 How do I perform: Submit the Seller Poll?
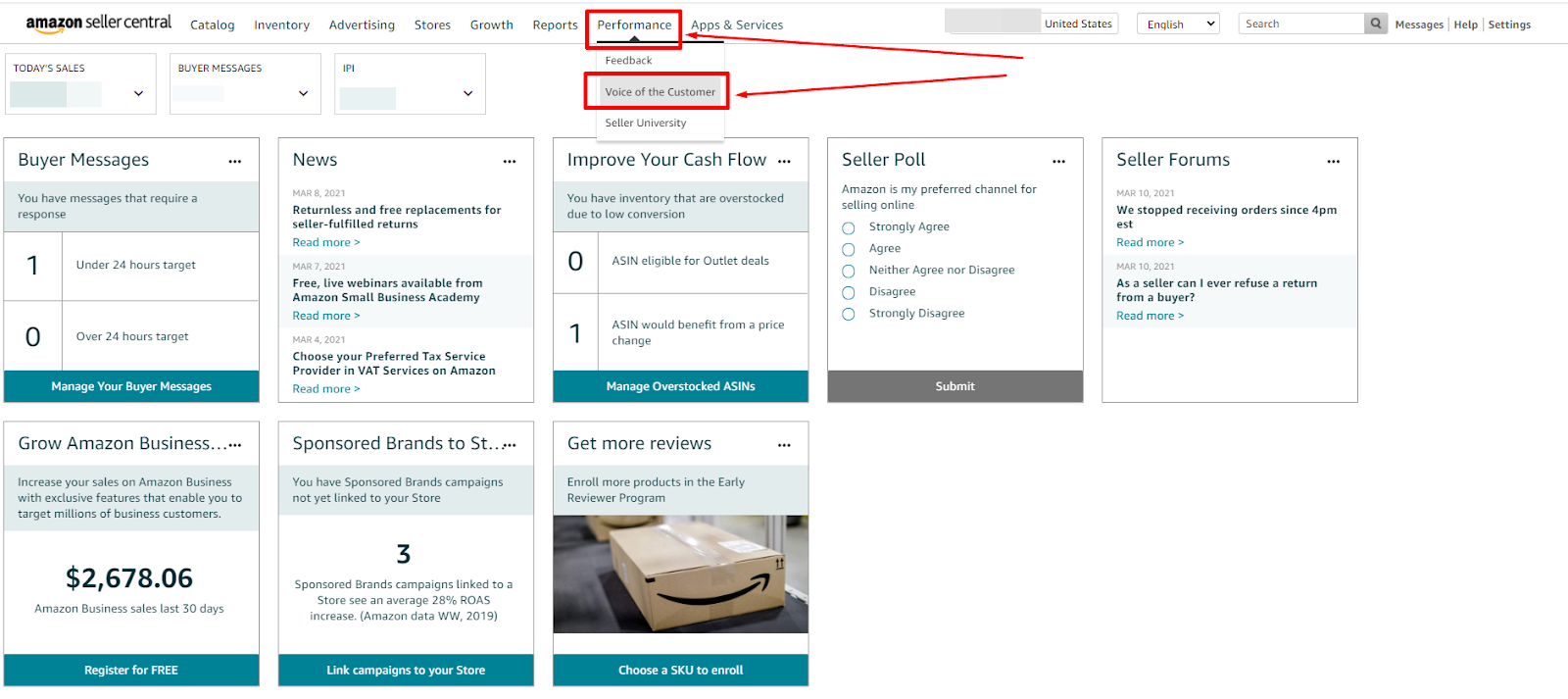[x=955, y=386]
